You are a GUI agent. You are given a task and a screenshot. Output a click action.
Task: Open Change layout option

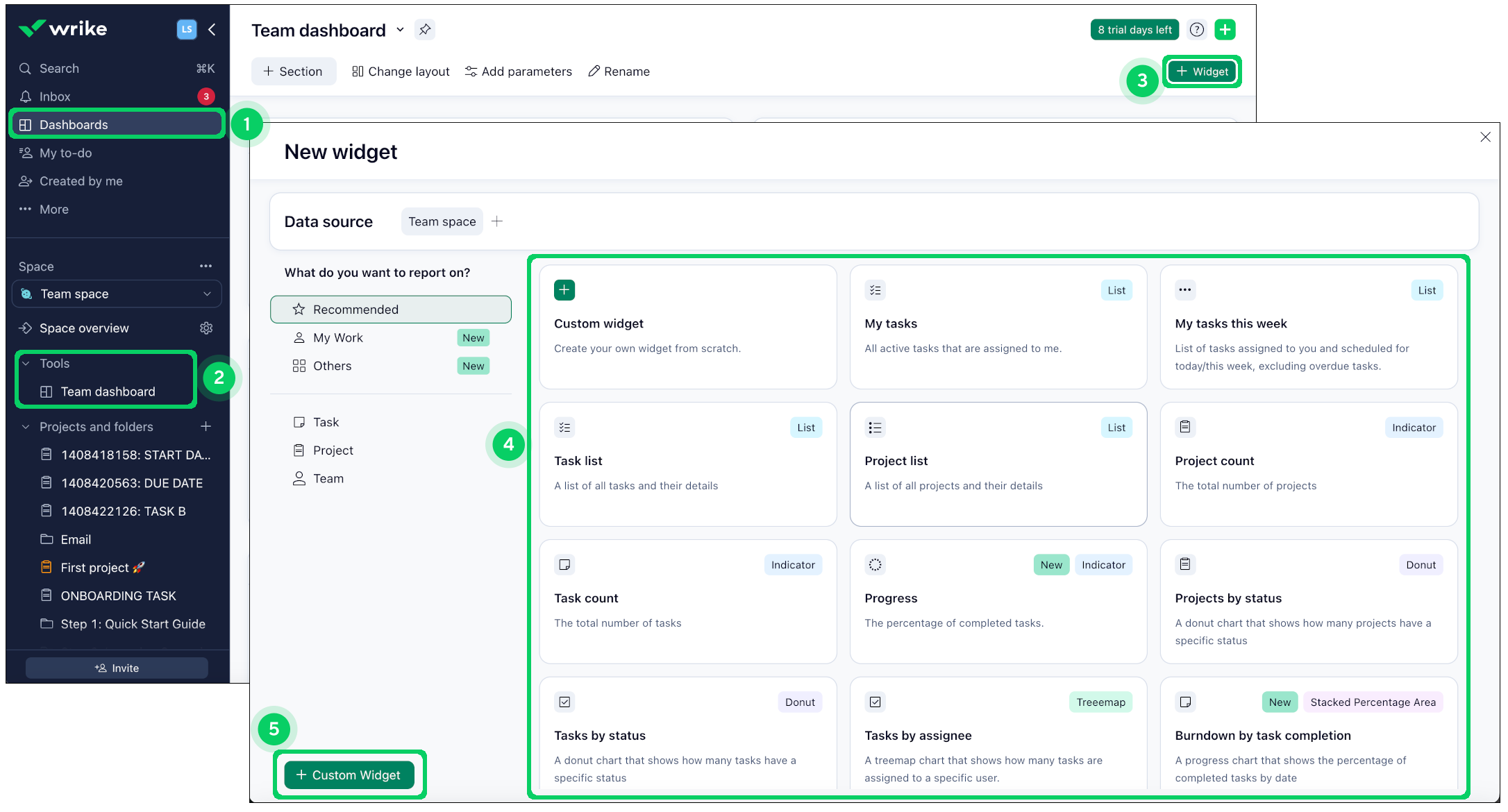[x=401, y=71]
